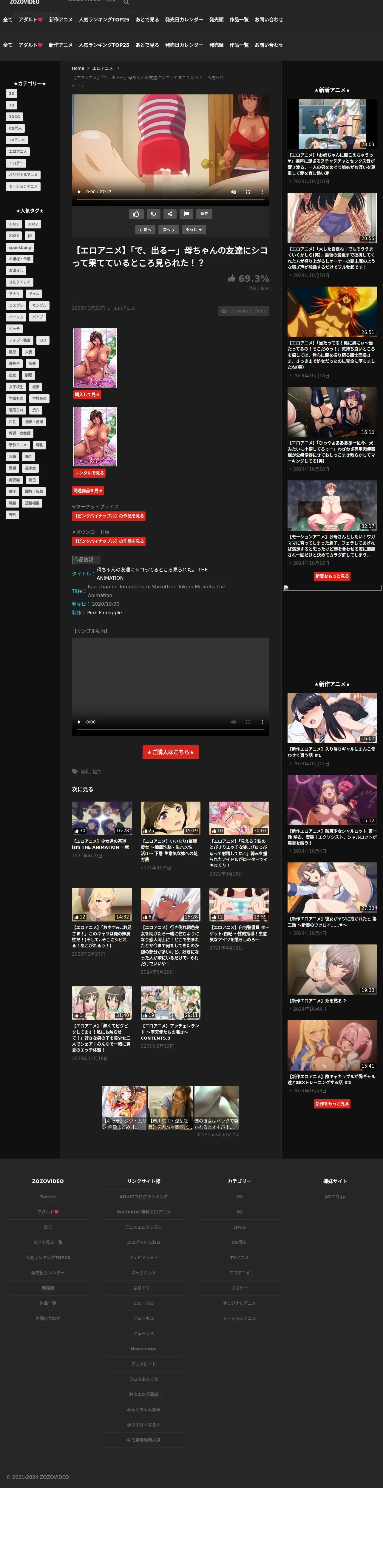Select the 2D category tag
This screenshot has width=383, height=1568.
tap(12, 94)
